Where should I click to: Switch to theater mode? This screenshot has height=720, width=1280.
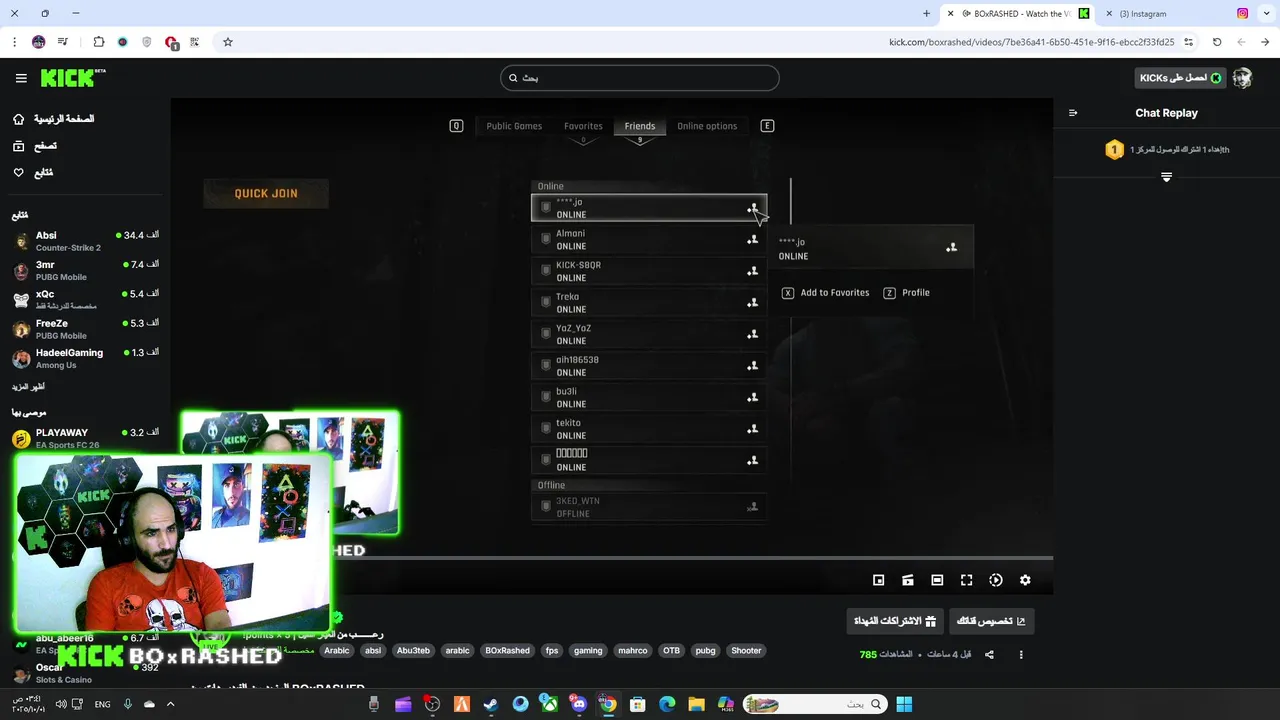coord(937,580)
